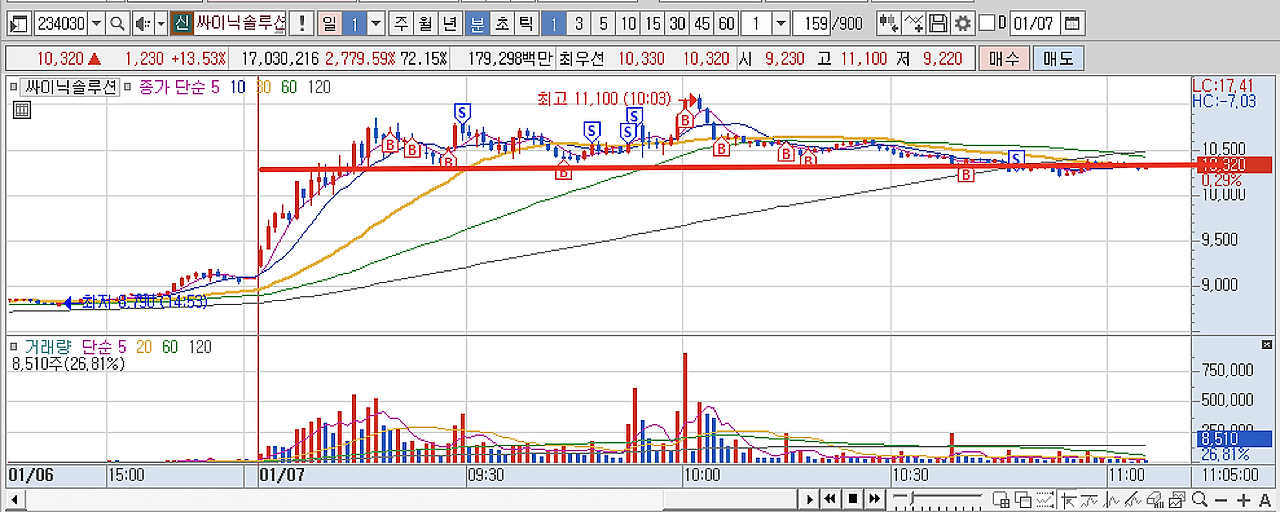This screenshot has height=512, width=1280.
Task: Expand the interval dropdown before 159/900
Action: (x=781, y=23)
